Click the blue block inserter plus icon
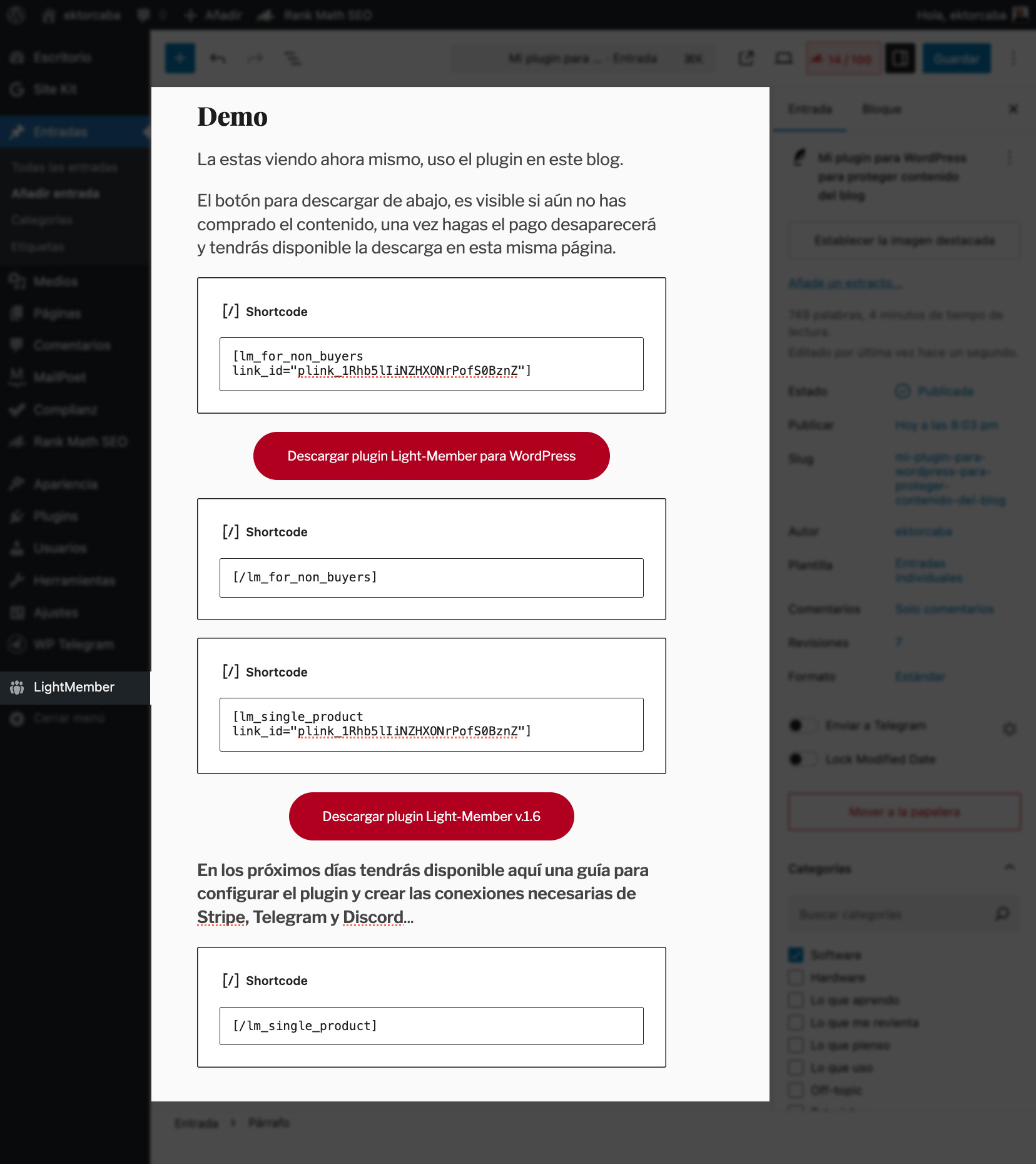The image size is (1036, 1164). pyautogui.click(x=180, y=59)
